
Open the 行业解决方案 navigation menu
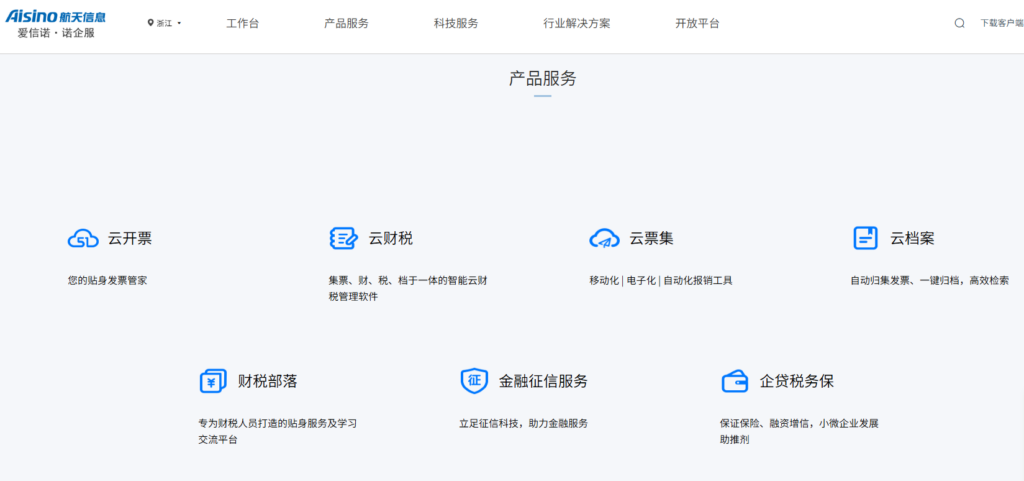point(577,23)
